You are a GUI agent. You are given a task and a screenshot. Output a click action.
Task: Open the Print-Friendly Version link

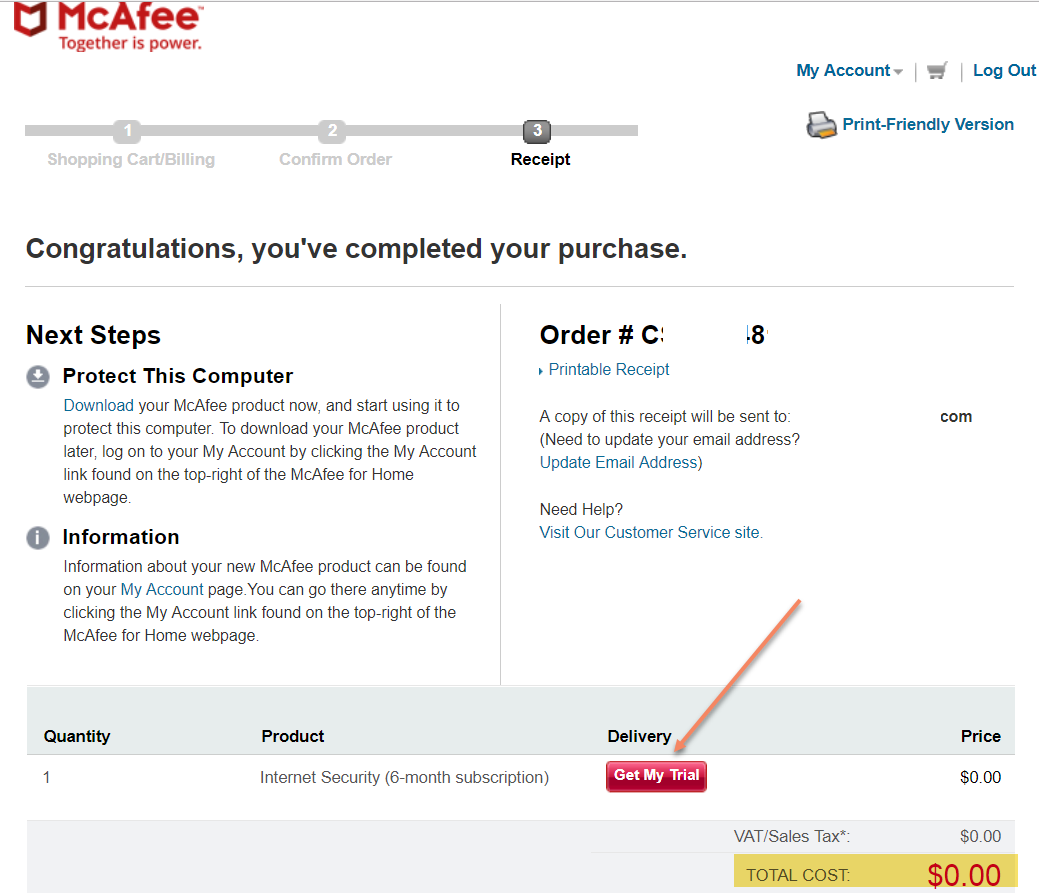coord(928,125)
